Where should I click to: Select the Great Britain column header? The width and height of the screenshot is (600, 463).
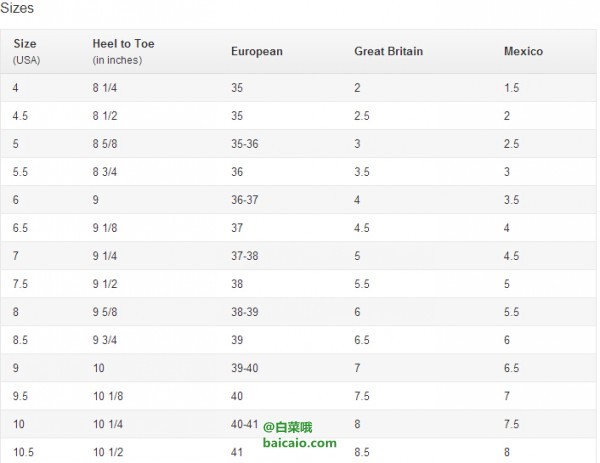coord(388,51)
